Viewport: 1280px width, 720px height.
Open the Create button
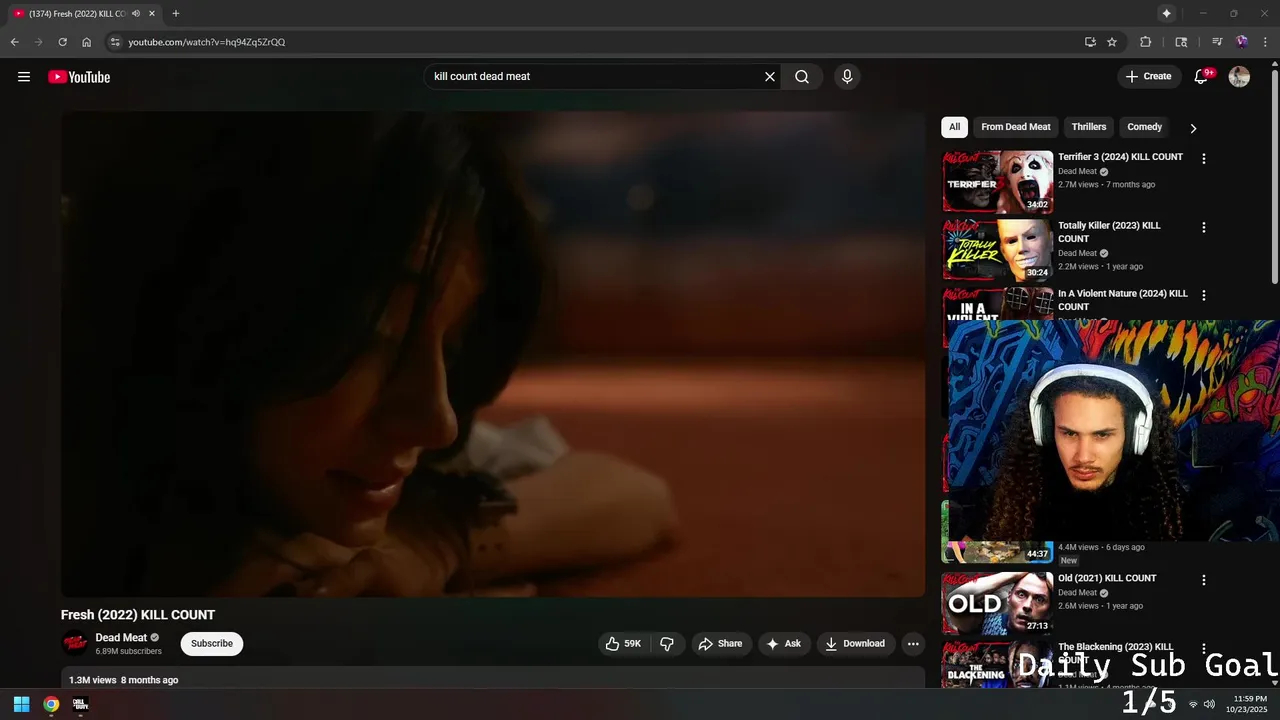pos(1148,77)
